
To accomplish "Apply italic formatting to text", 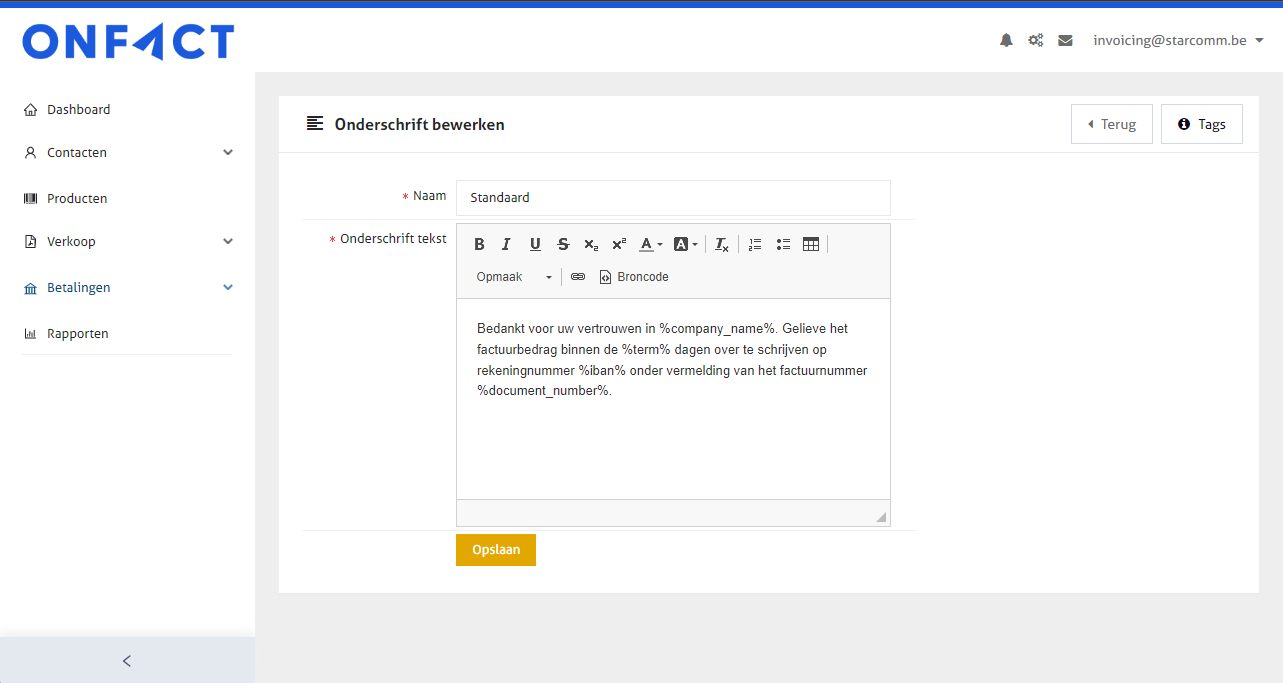I will click(506, 244).
